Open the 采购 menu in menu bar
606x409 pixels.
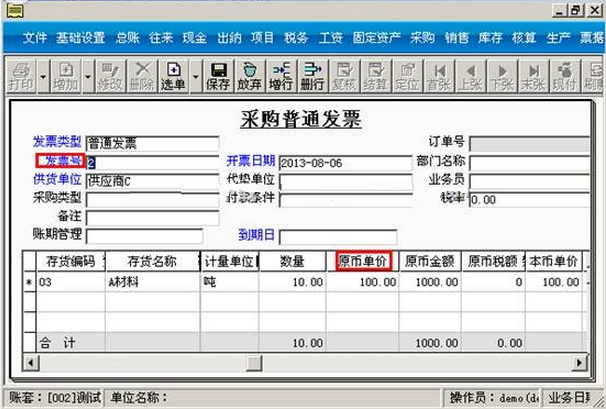click(x=422, y=37)
